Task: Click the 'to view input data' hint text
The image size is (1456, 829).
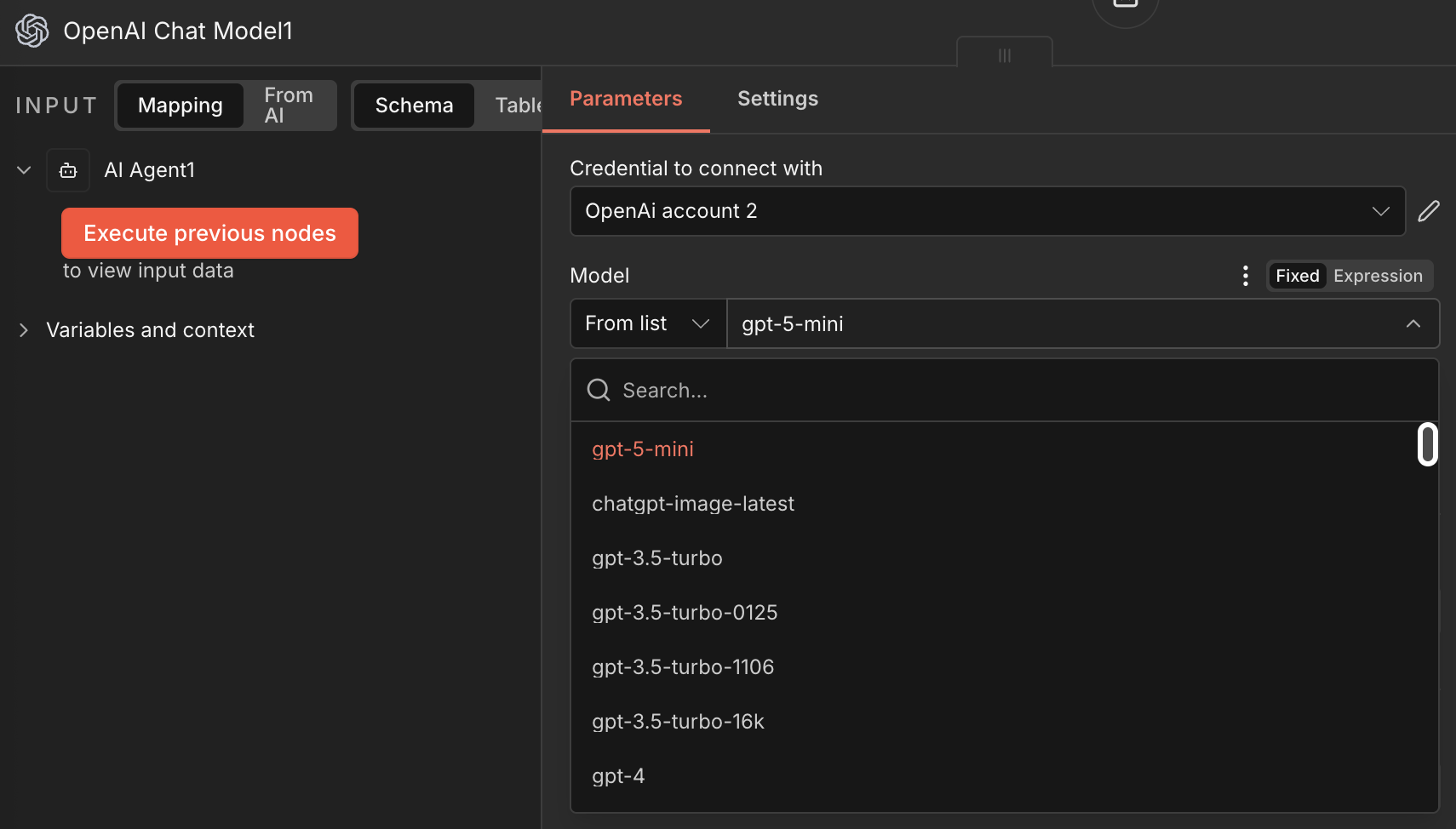Action: click(x=148, y=271)
